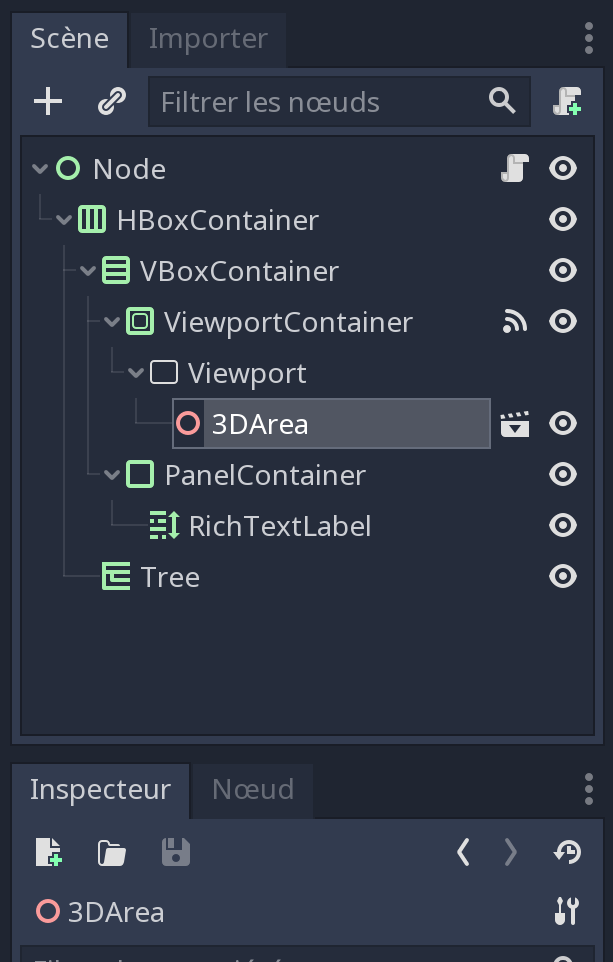
Task: Select the Tree node in the scene
Action: (x=170, y=577)
